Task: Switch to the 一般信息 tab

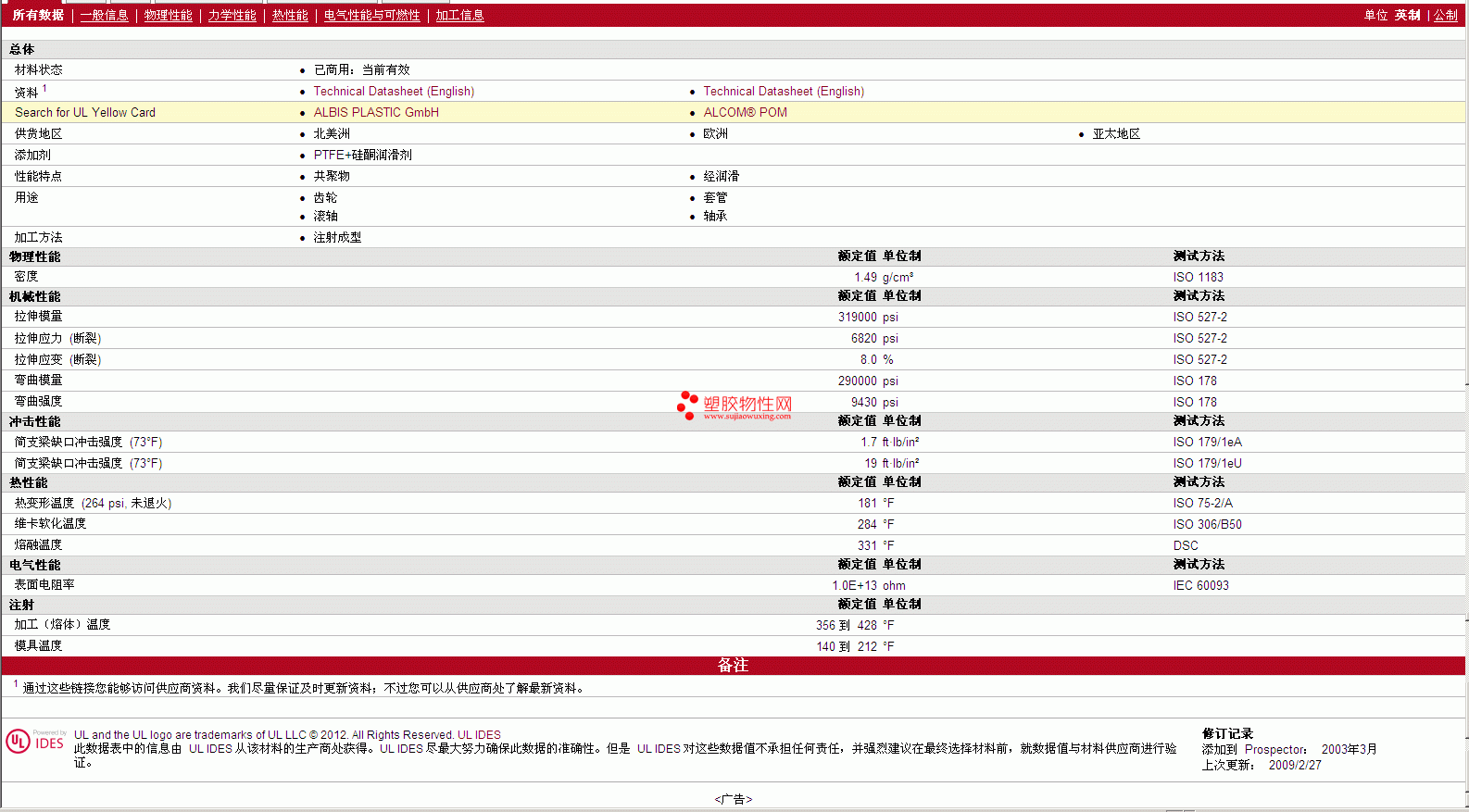Action: pyautogui.click(x=104, y=16)
